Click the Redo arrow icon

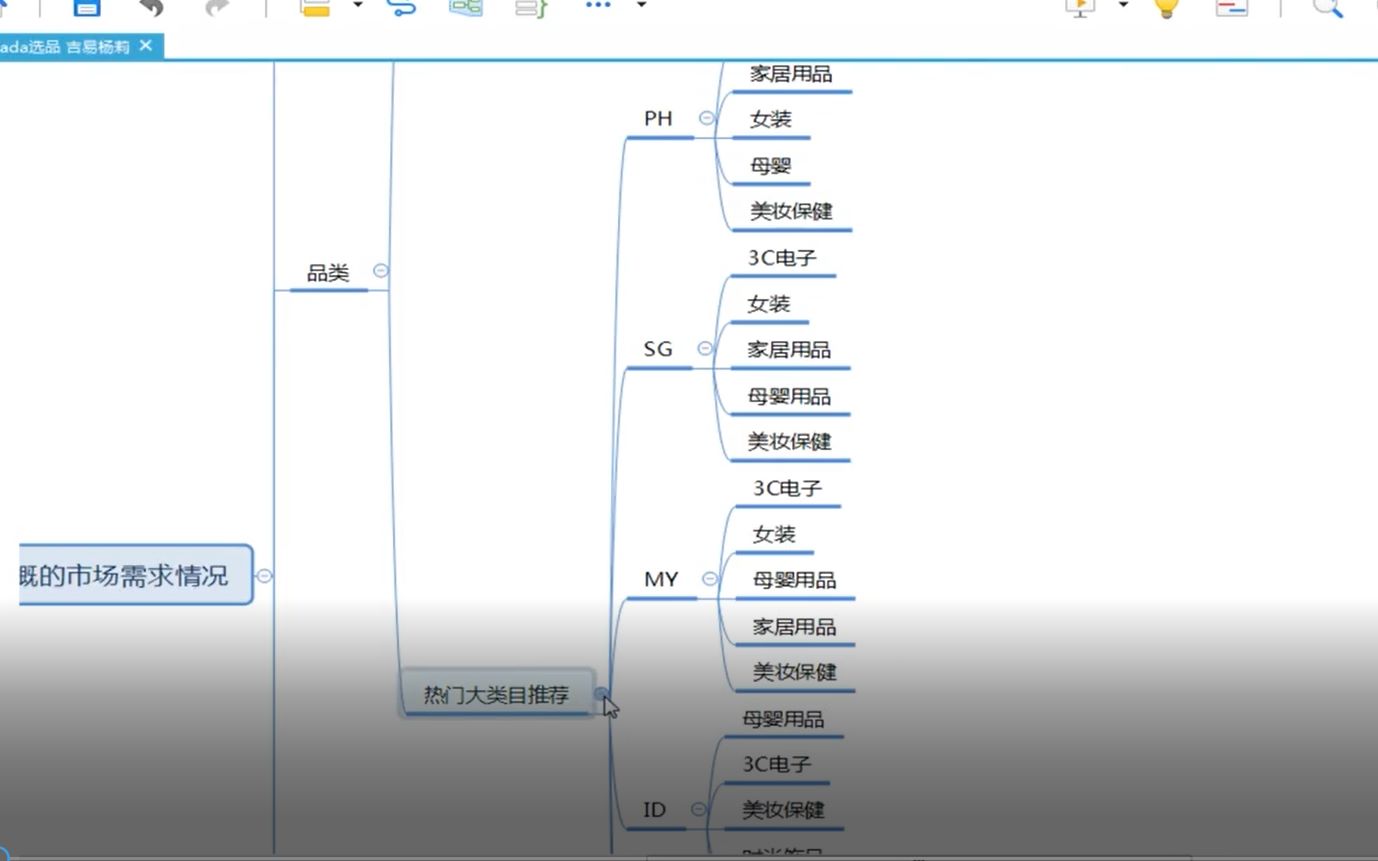(x=216, y=7)
